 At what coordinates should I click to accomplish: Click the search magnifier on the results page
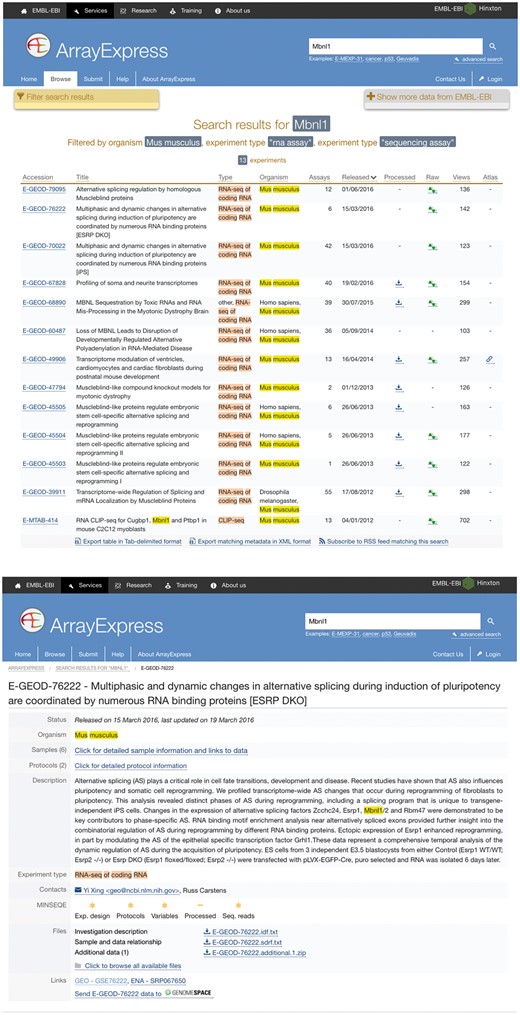[492, 47]
